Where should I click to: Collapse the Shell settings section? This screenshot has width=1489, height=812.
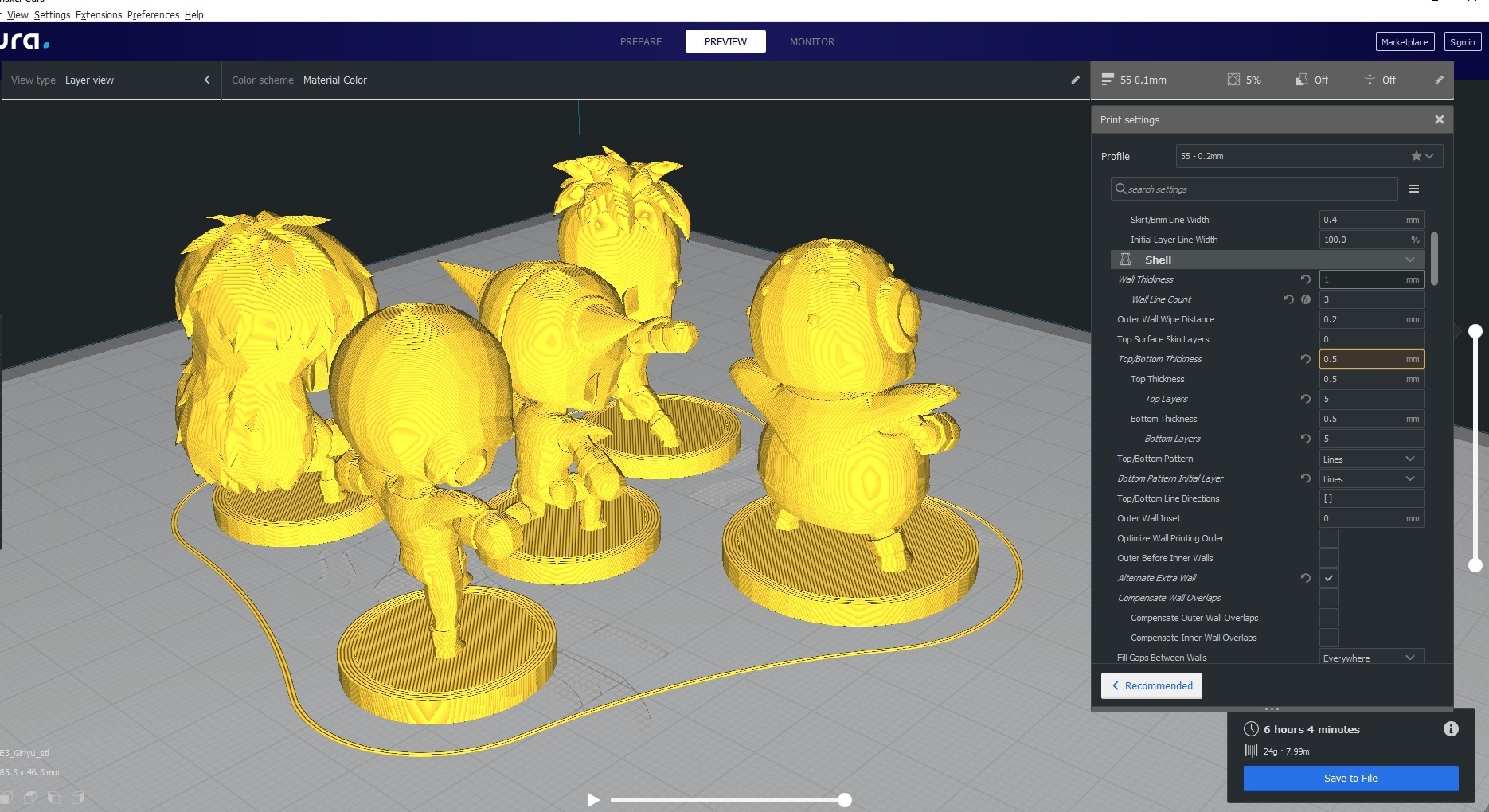click(x=1409, y=260)
